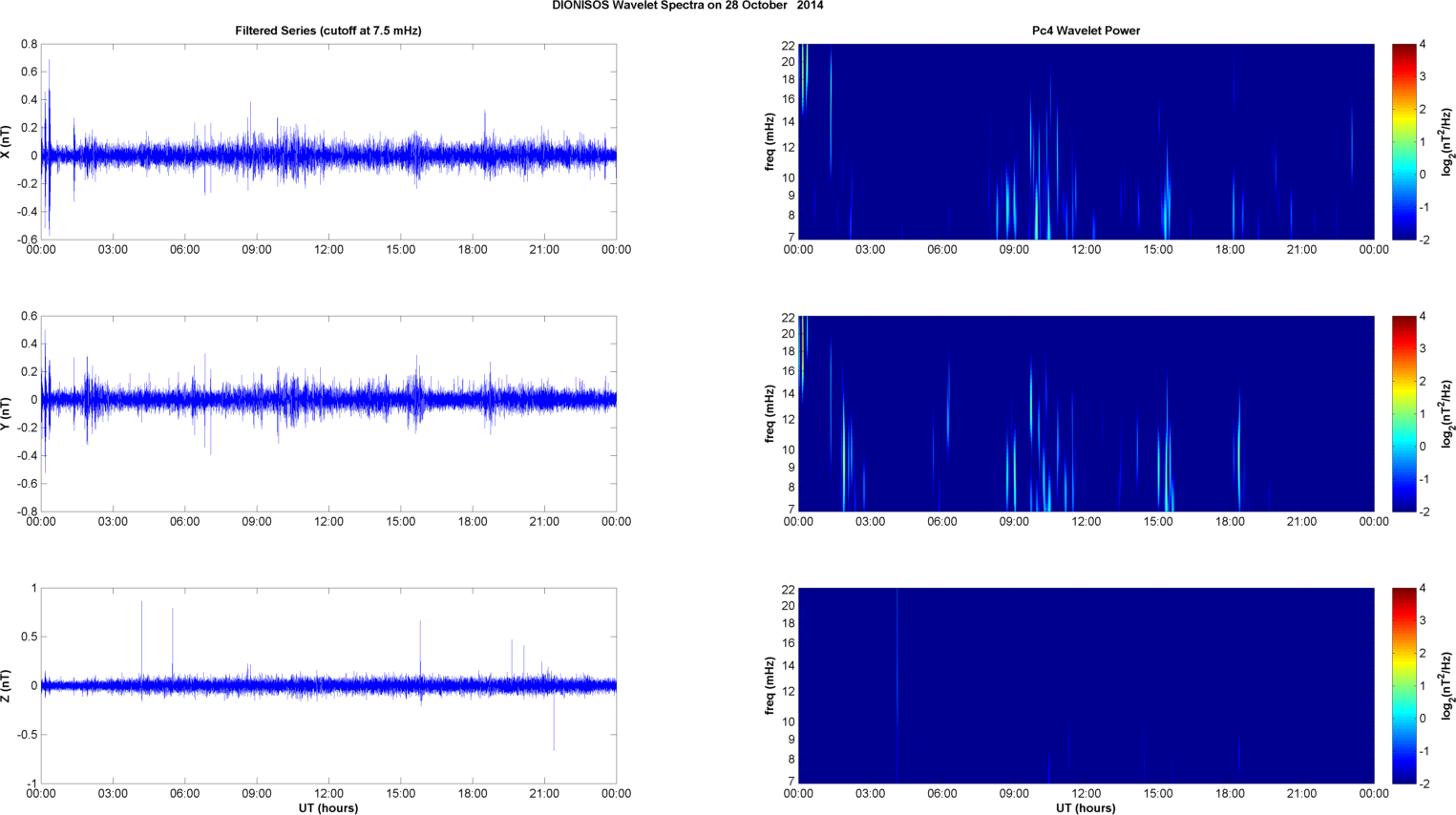
Task: Pick the colorbar beside the X wavelet spectrum
Action: pos(1403,141)
